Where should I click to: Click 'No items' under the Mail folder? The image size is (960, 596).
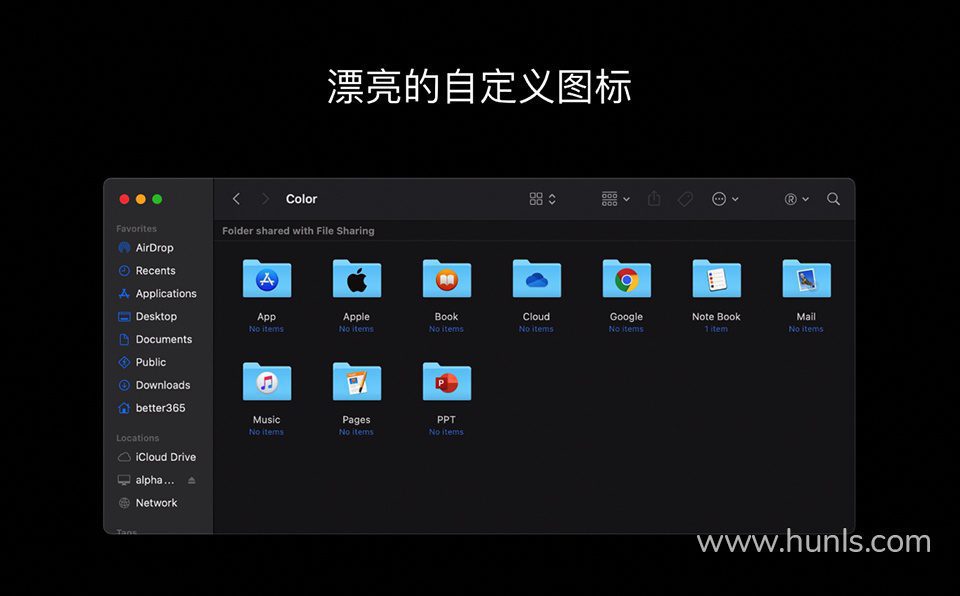[806, 329]
